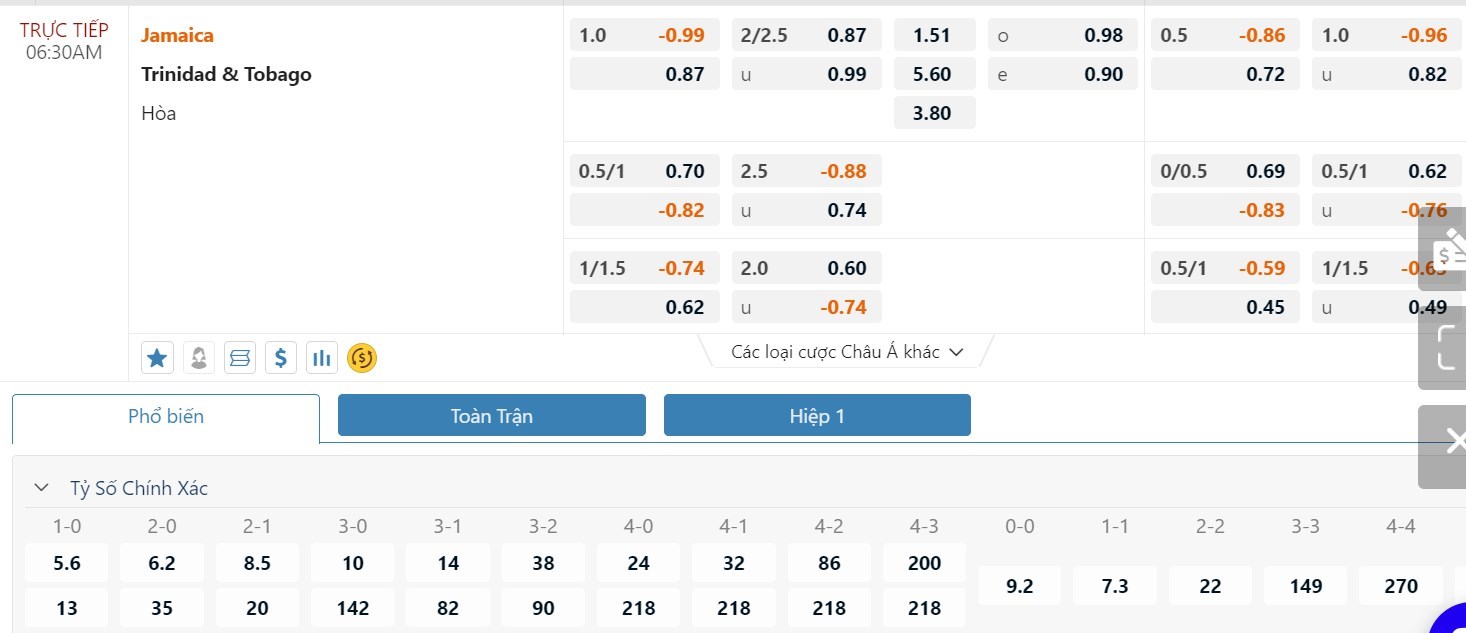Click the stacked layers icon under Hòa
1466x633 pixels.
click(240, 357)
